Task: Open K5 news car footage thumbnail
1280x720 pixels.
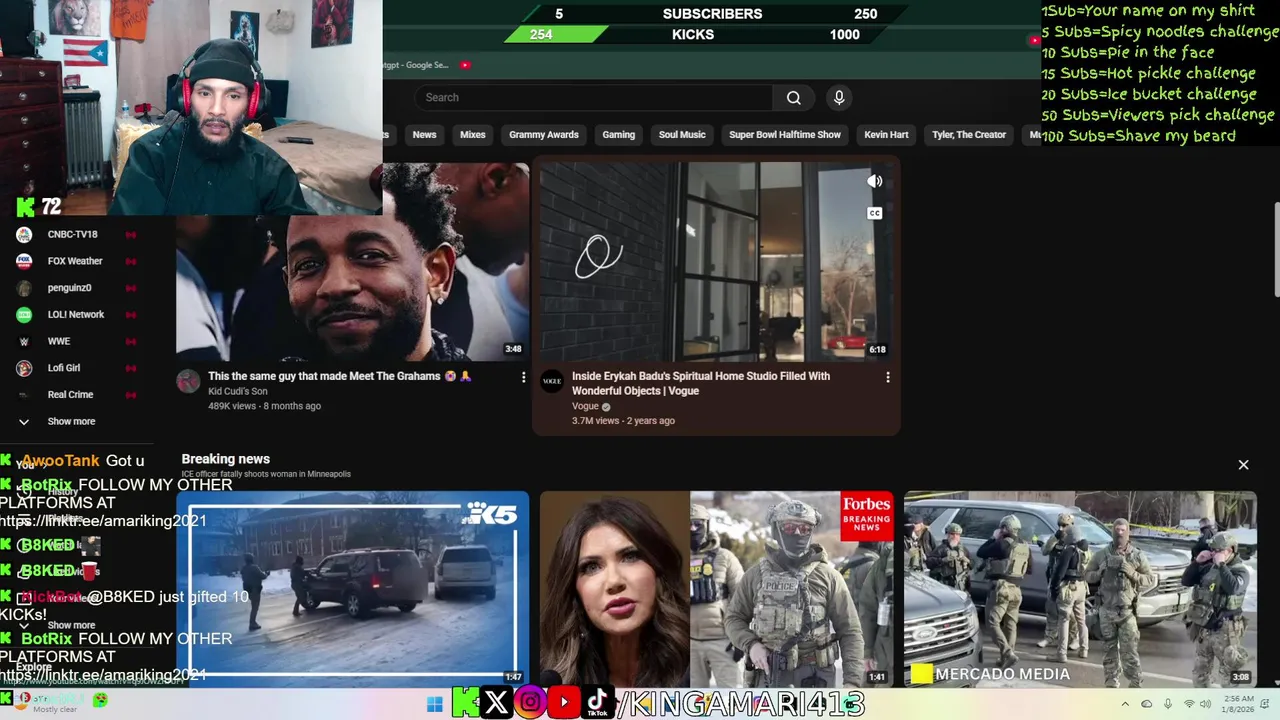Action: (x=353, y=588)
